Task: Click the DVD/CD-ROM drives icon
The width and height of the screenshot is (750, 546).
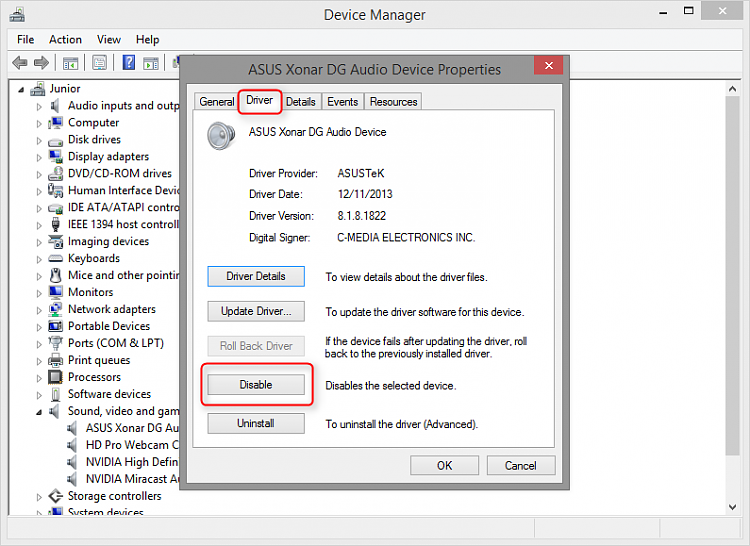Action: [x=55, y=173]
